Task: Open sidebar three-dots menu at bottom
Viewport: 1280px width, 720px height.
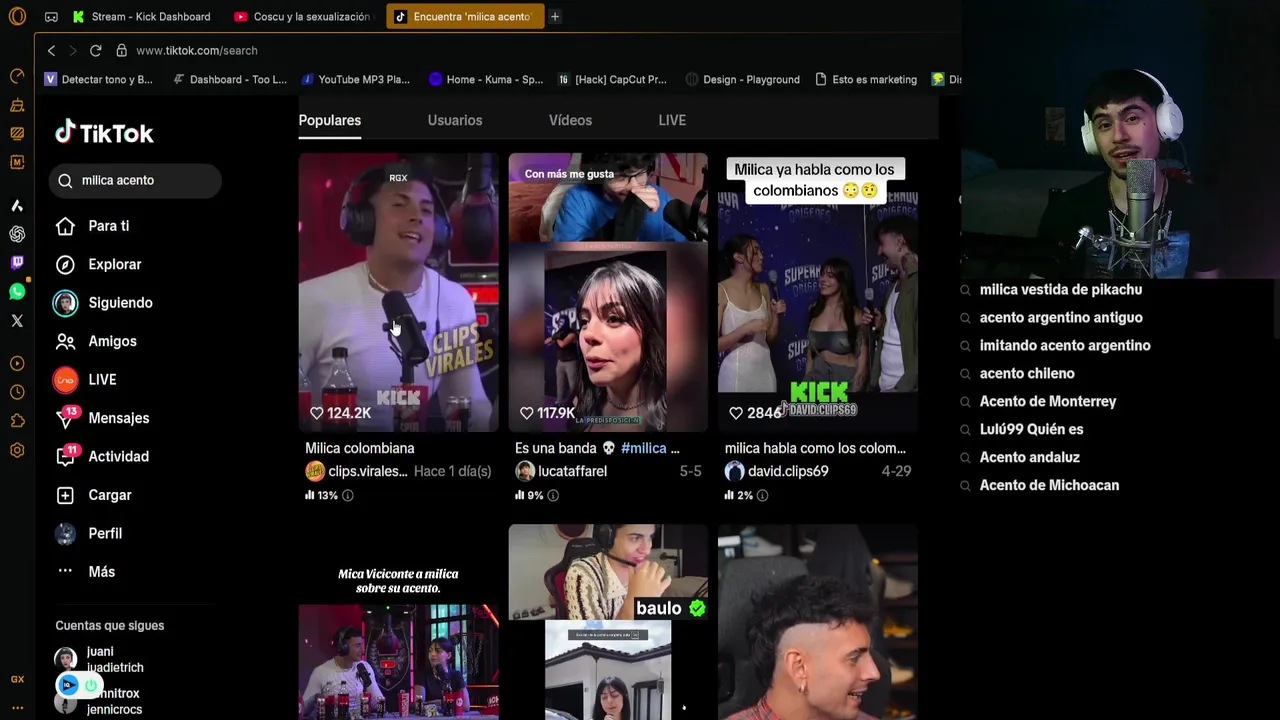Action: click(x=17, y=707)
